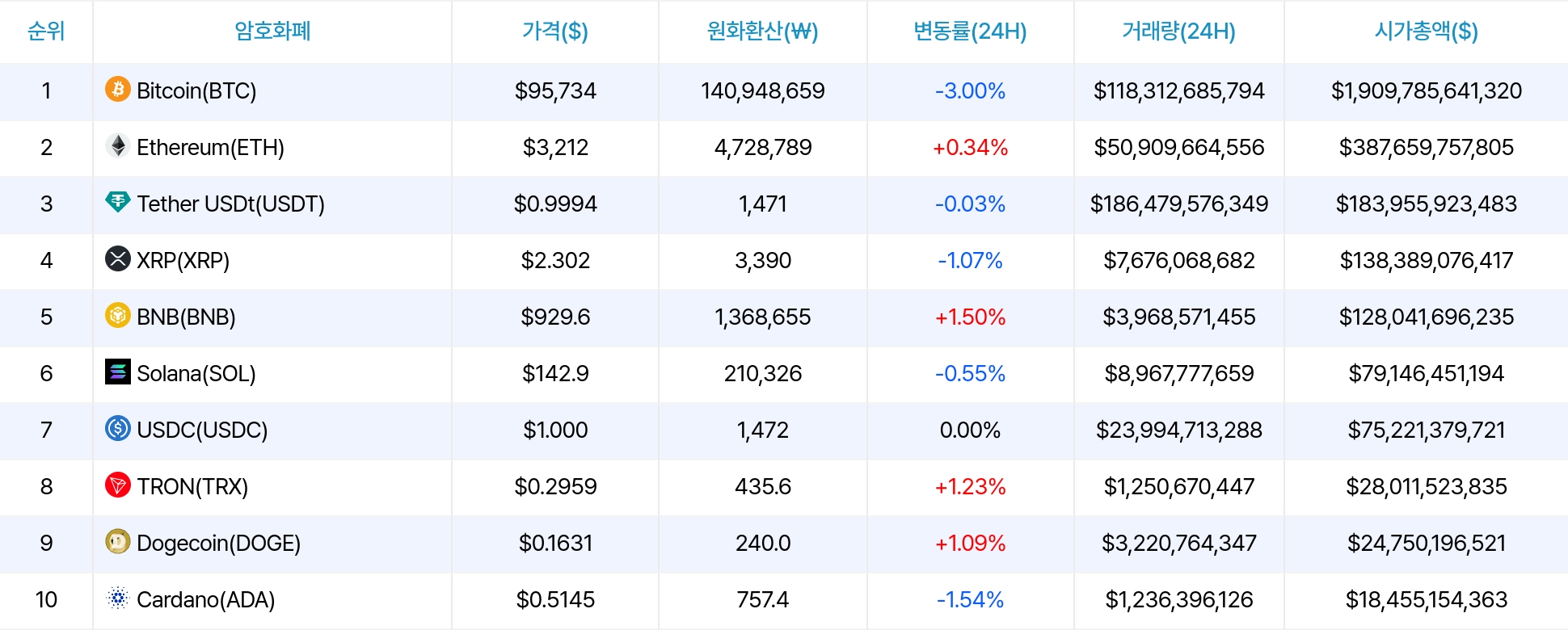Screen dimensions: 1568x630
Task: Click Bitcoin market cap $1,909,785,641,320
Action: click(x=1427, y=90)
